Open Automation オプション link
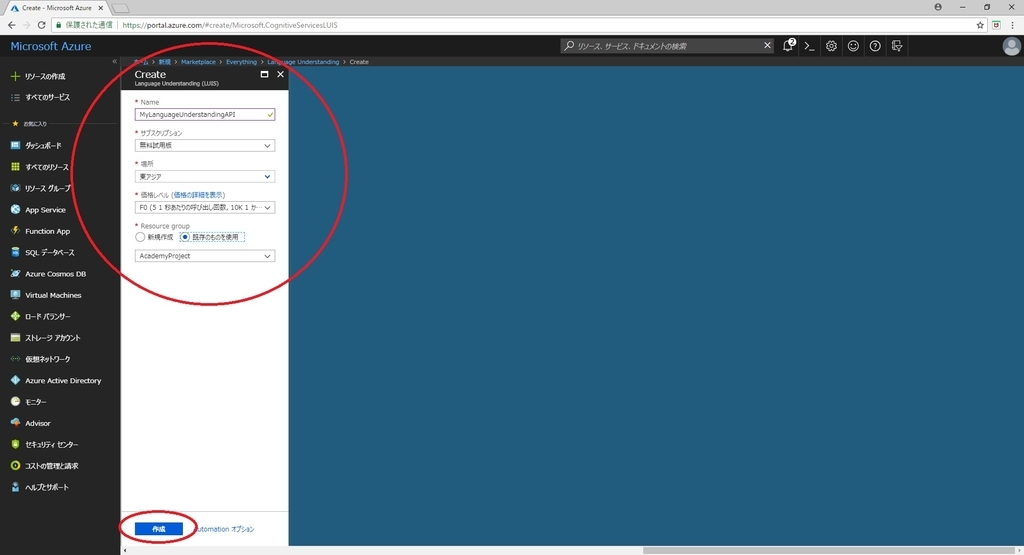Image resolution: width=1024 pixels, height=555 pixels. click(225, 529)
